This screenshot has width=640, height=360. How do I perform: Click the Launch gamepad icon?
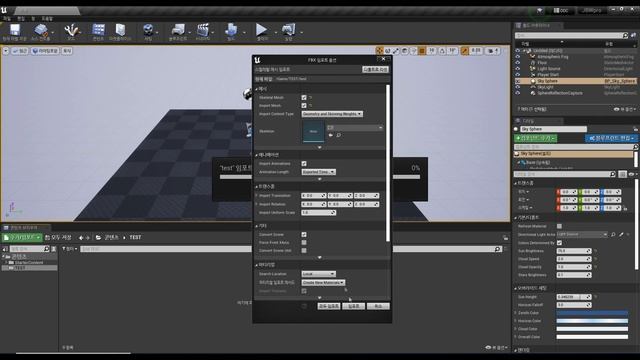pos(289,29)
